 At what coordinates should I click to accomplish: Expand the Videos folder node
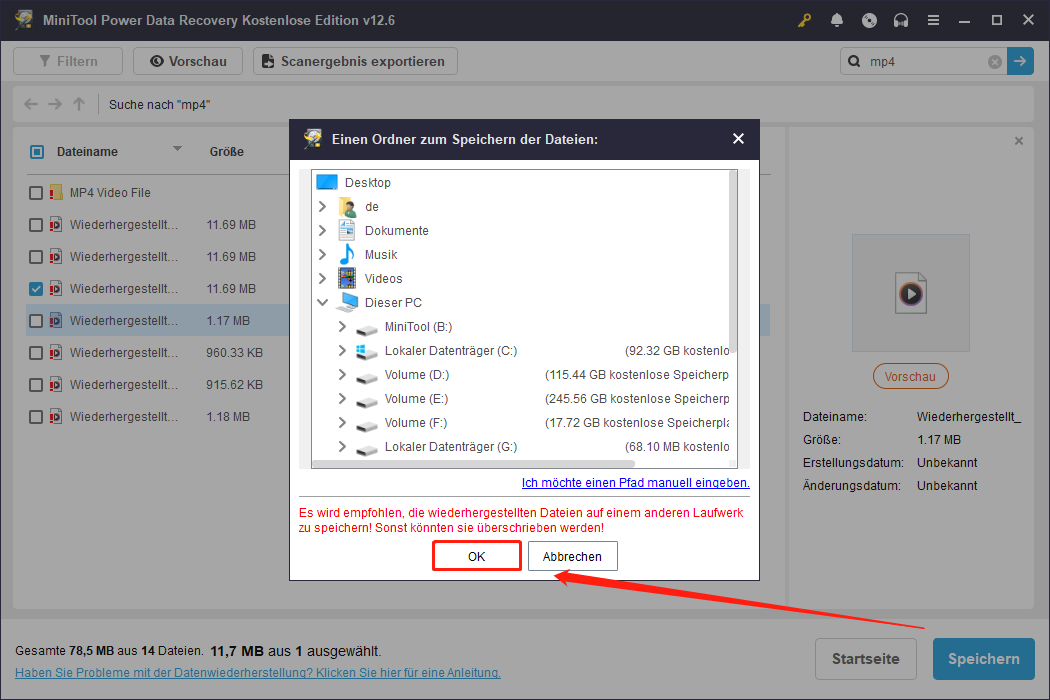322,278
